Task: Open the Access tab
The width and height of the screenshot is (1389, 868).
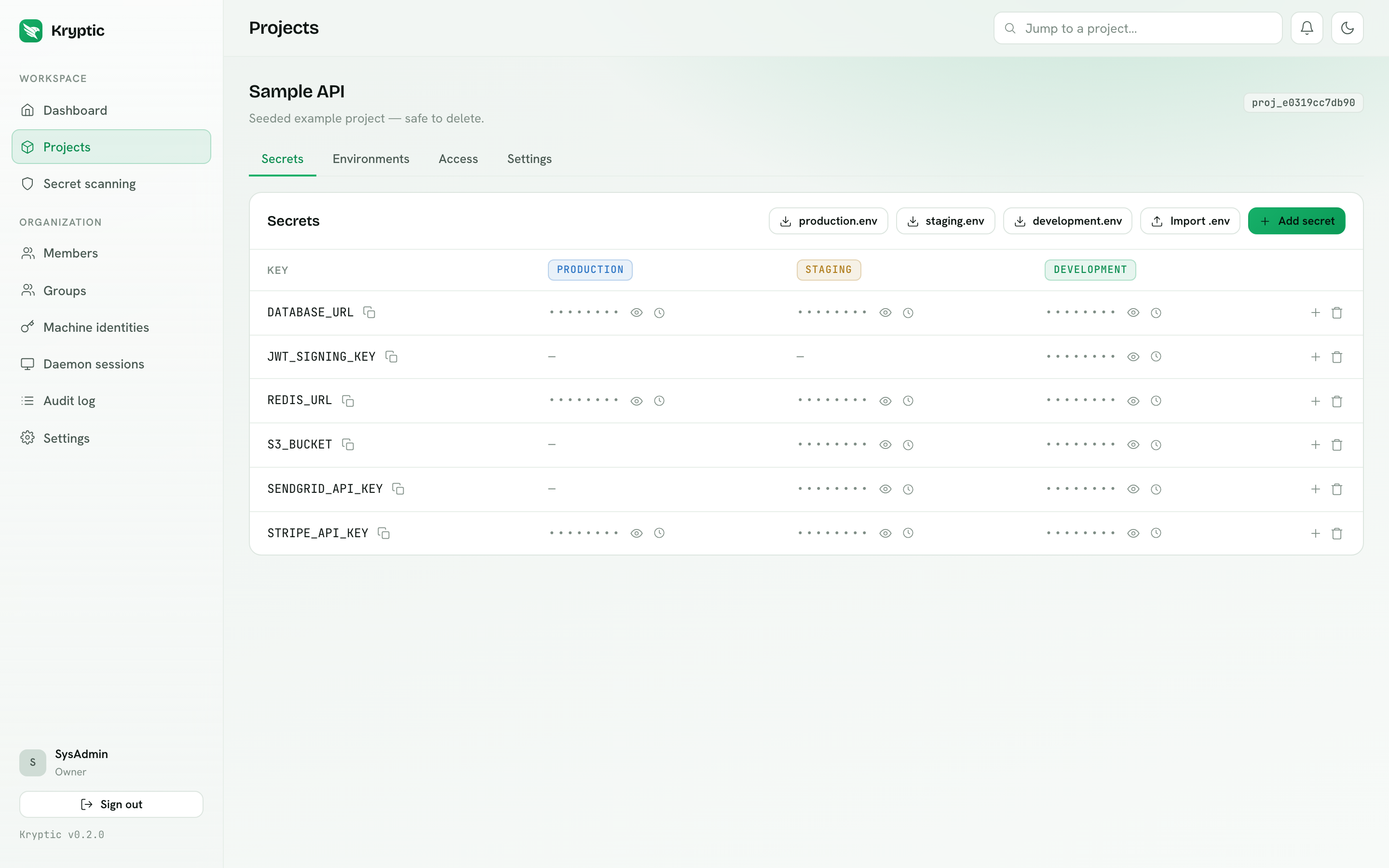Action: tap(458, 159)
